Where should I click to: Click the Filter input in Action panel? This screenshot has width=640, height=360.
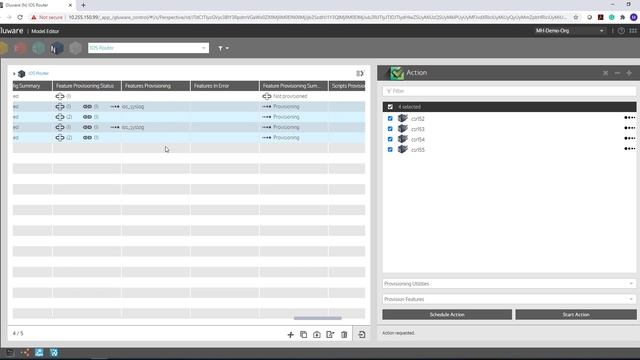pyautogui.click(x=509, y=91)
